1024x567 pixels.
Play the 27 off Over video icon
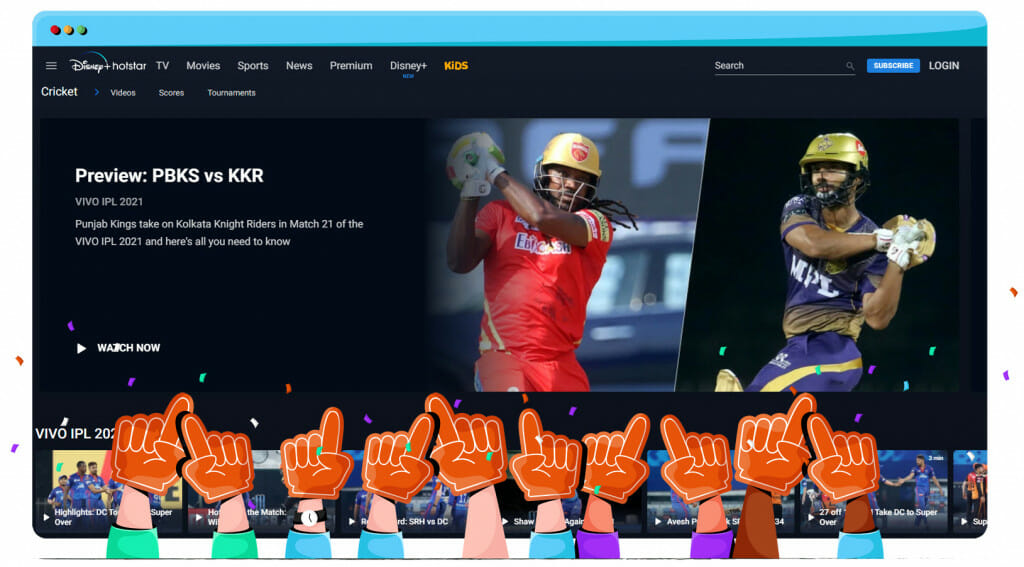coord(810,517)
